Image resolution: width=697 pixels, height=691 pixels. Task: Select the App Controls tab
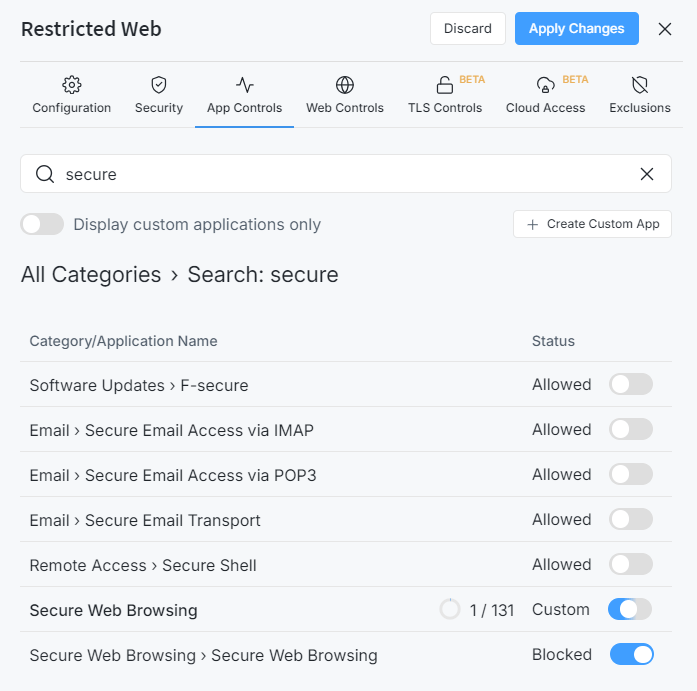[x=244, y=95]
